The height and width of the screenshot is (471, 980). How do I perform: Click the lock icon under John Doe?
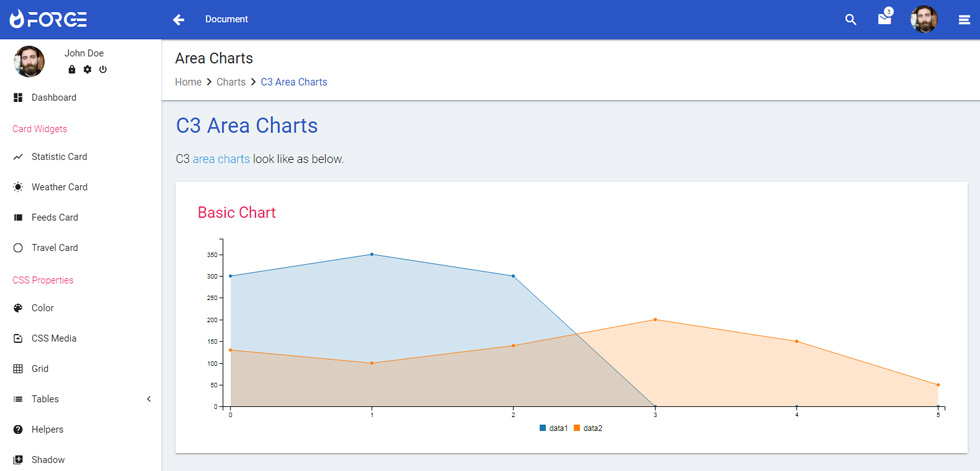pyautogui.click(x=72, y=69)
